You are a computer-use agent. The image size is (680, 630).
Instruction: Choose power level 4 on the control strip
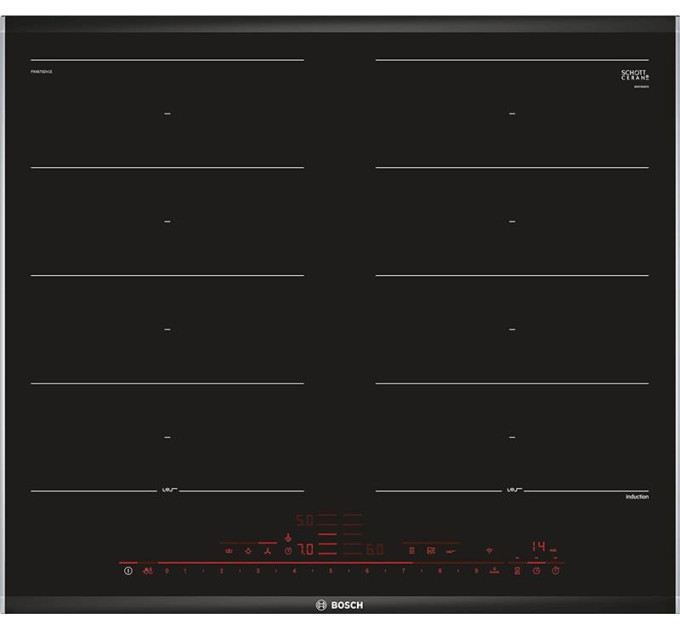click(294, 571)
